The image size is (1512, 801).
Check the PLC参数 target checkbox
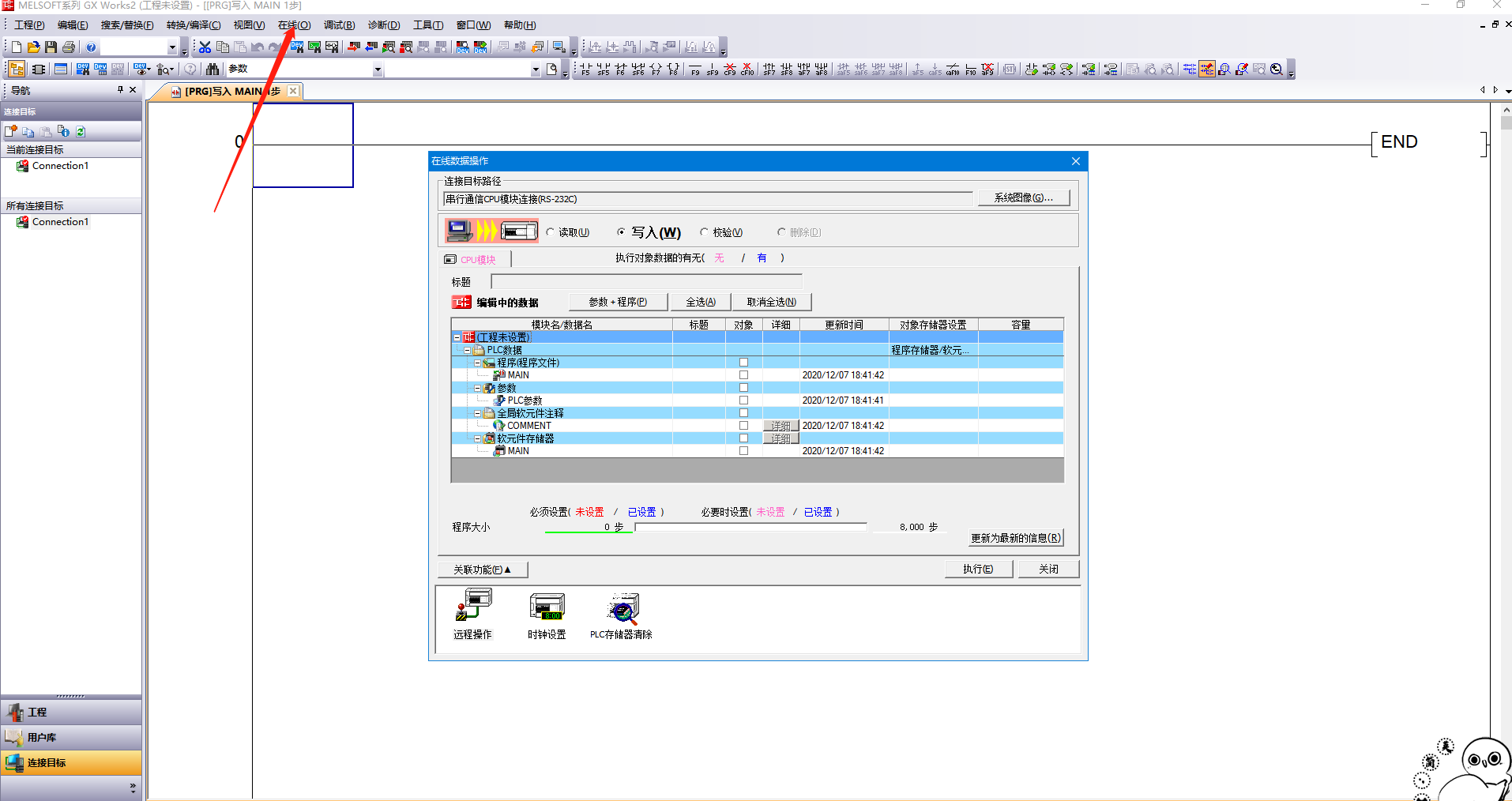(x=743, y=400)
